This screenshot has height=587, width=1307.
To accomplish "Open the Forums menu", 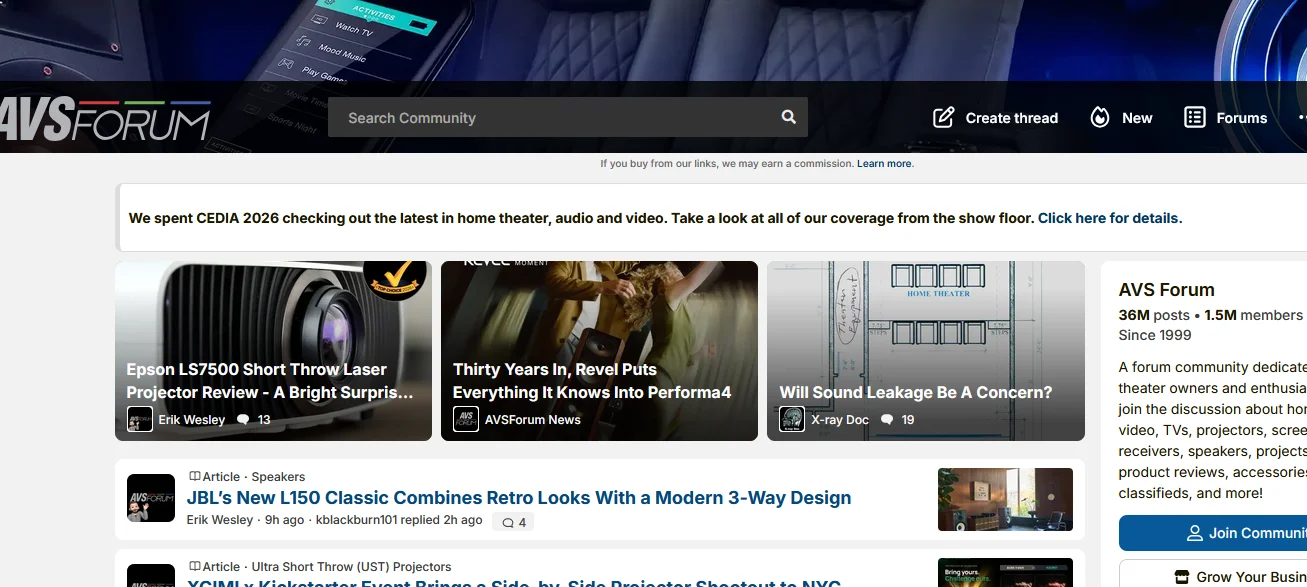I will click(1225, 118).
